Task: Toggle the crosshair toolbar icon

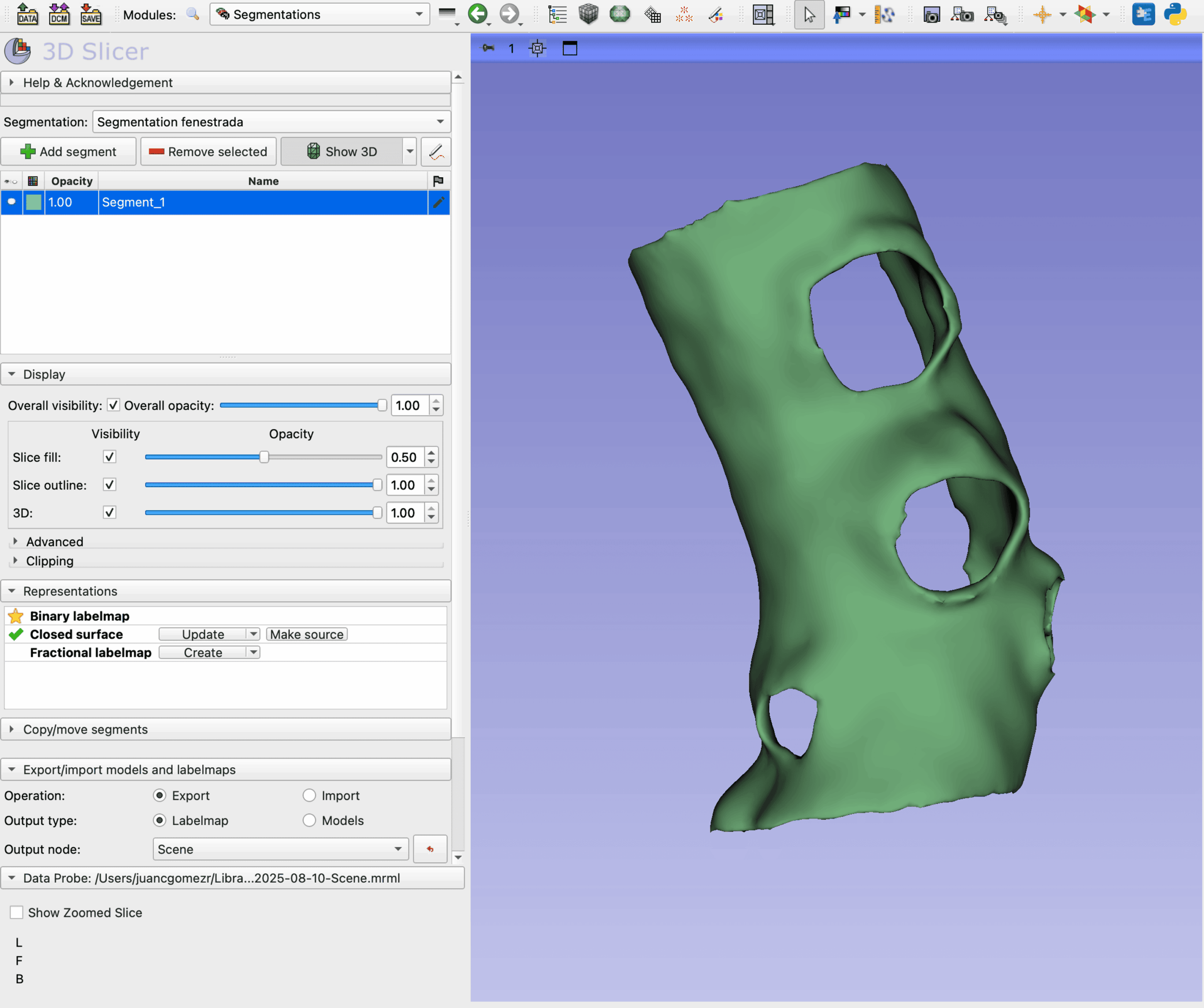Action: [x=1042, y=14]
